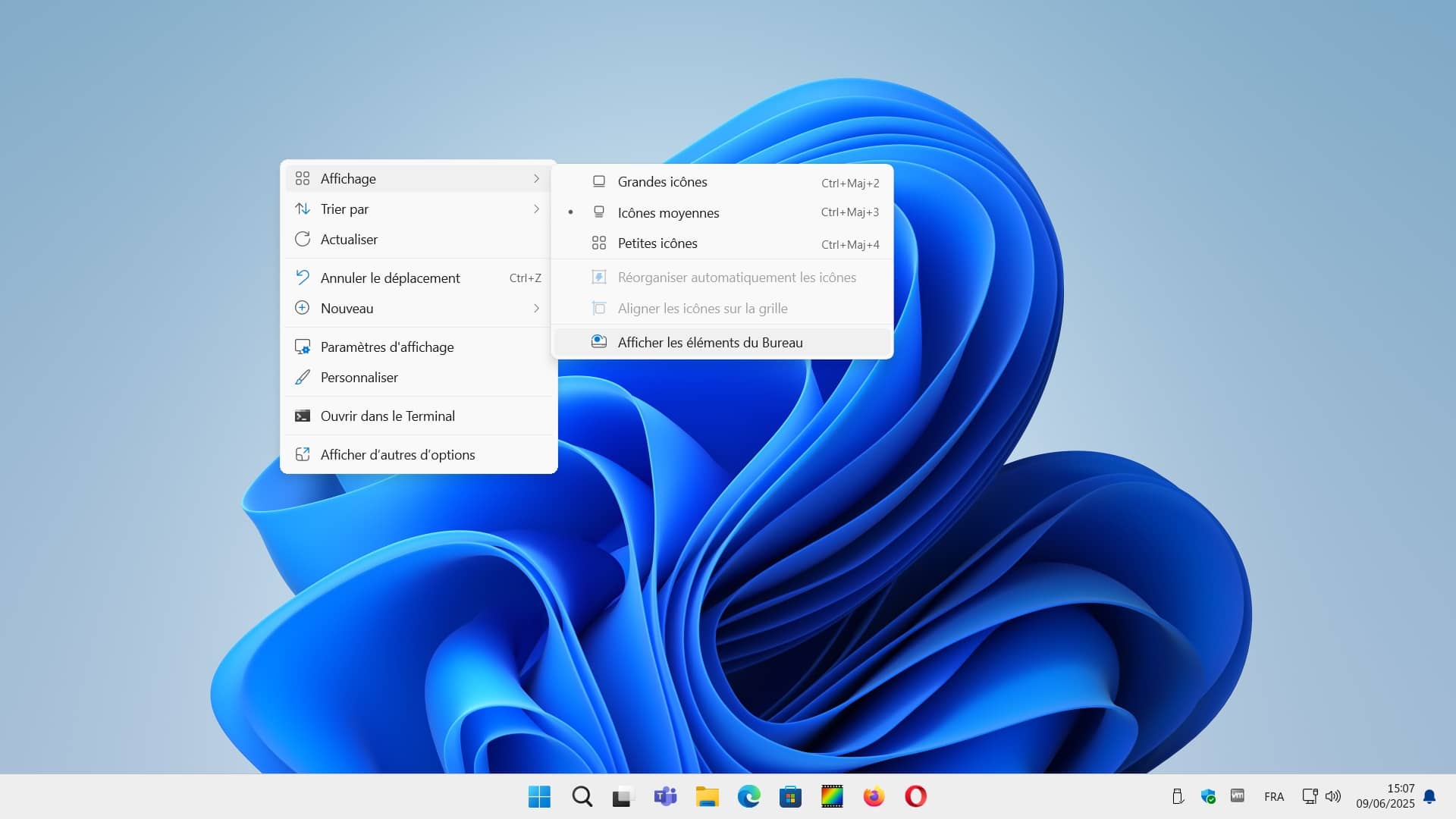The width and height of the screenshot is (1456, 819).
Task: Open Microsoft Edge browser icon
Action: tap(748, 796)
